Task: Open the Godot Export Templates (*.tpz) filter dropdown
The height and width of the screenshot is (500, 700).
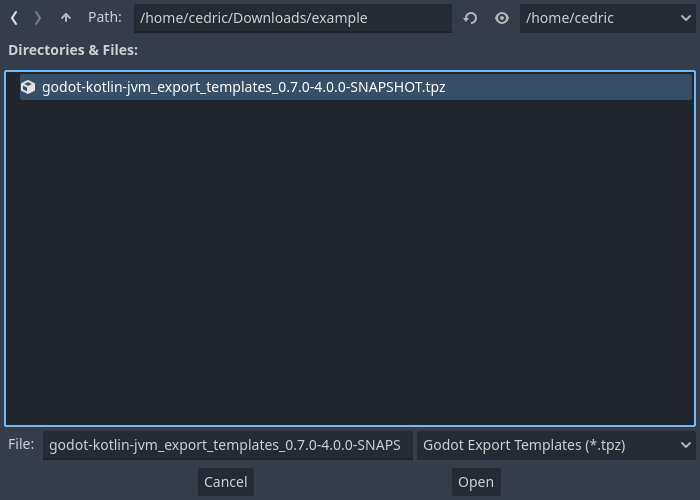Action: coord(556,445)
